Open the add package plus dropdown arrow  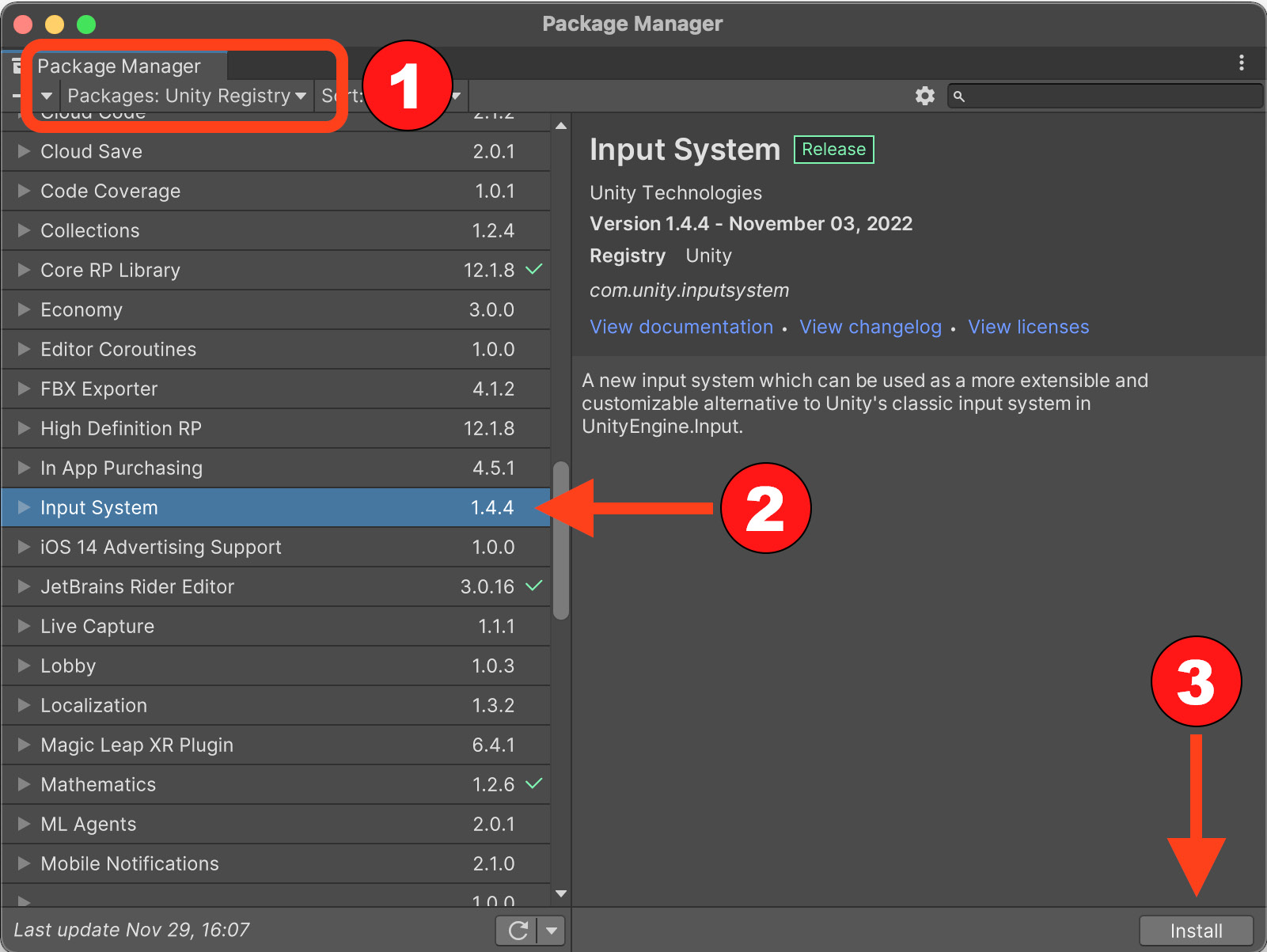click(47, 96)
